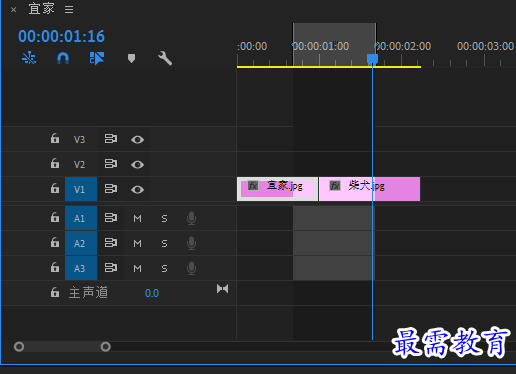The image size is (516, 374).
Task: Enable voice-over record on A2
Action: tap(191, 243)
